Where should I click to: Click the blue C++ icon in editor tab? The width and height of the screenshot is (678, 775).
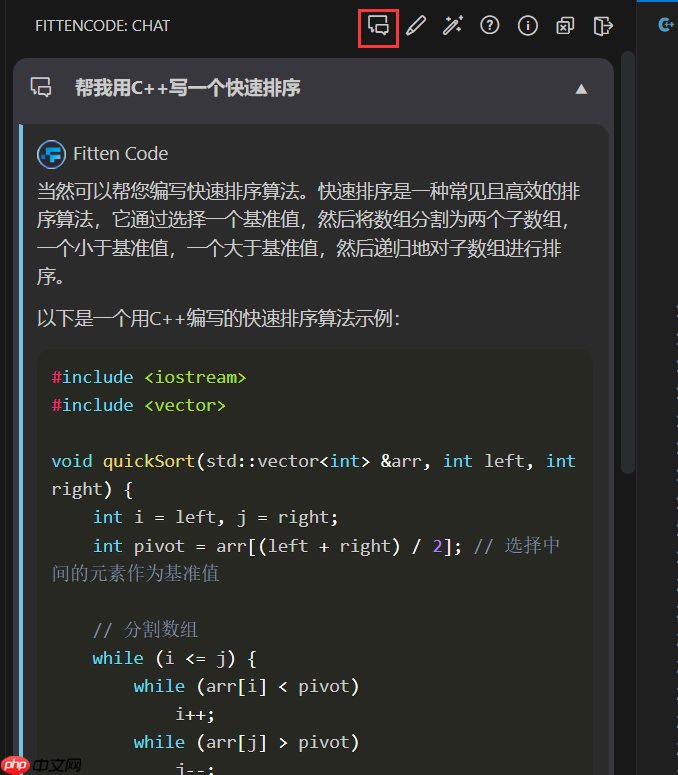pos(666,25)
